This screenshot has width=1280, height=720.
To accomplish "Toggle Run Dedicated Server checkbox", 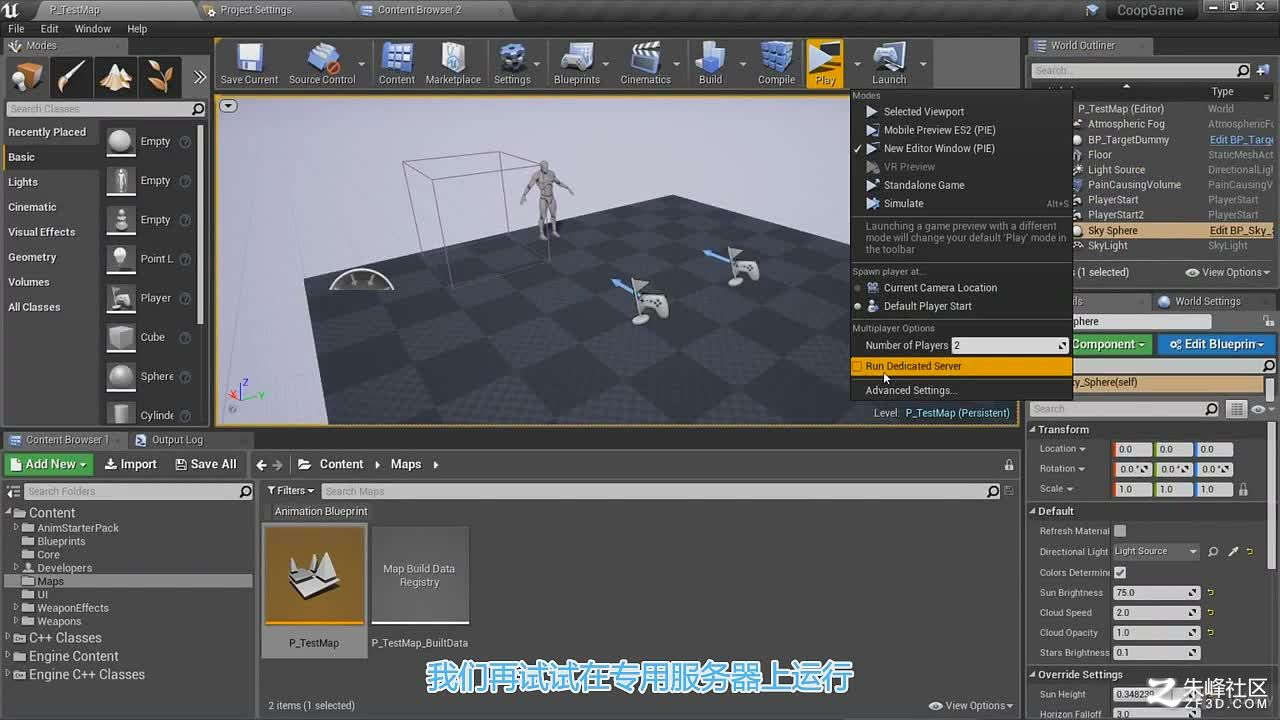I will (857, 366).
